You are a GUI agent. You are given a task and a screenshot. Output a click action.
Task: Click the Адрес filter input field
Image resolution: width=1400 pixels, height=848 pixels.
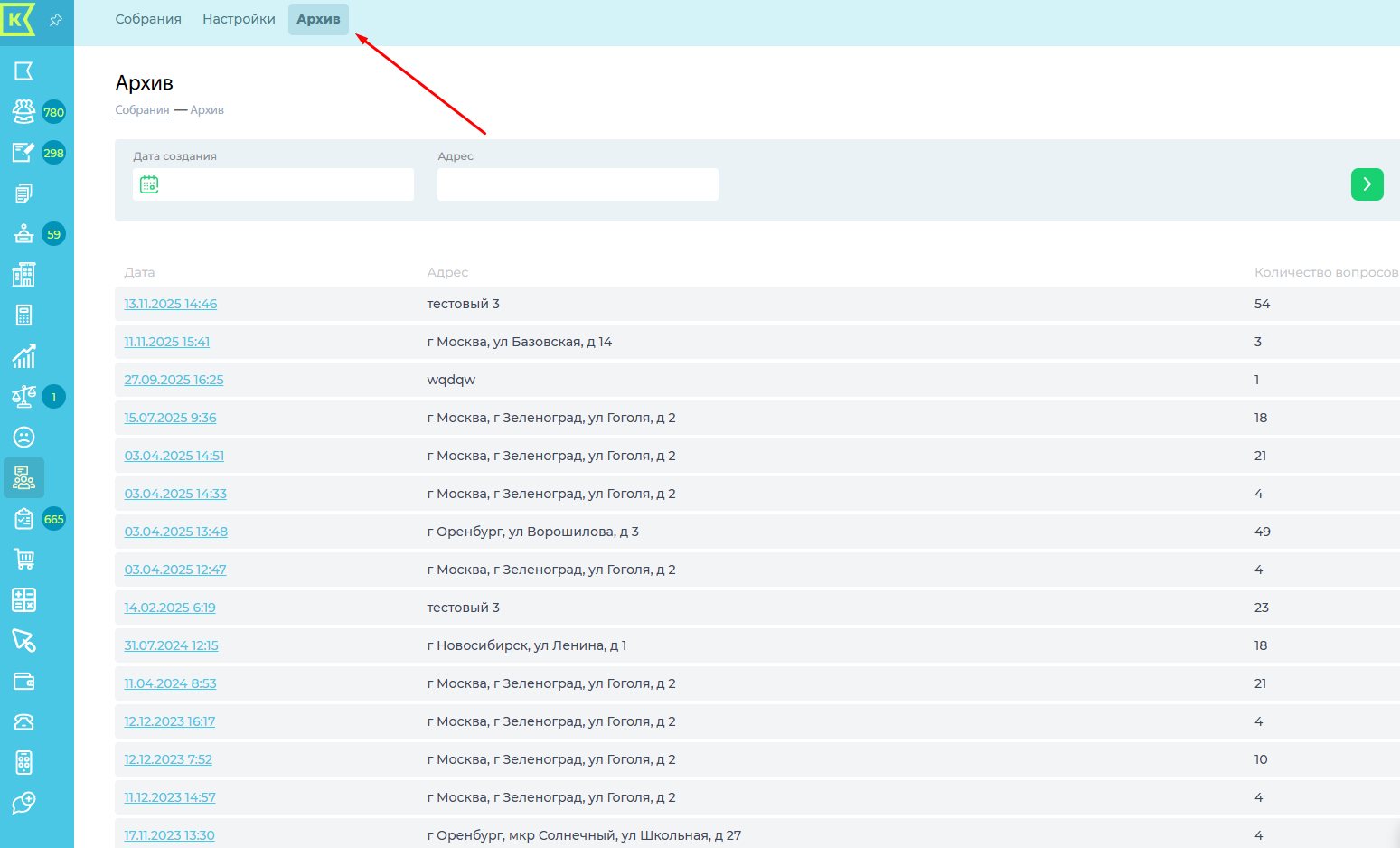coord(578,184)
